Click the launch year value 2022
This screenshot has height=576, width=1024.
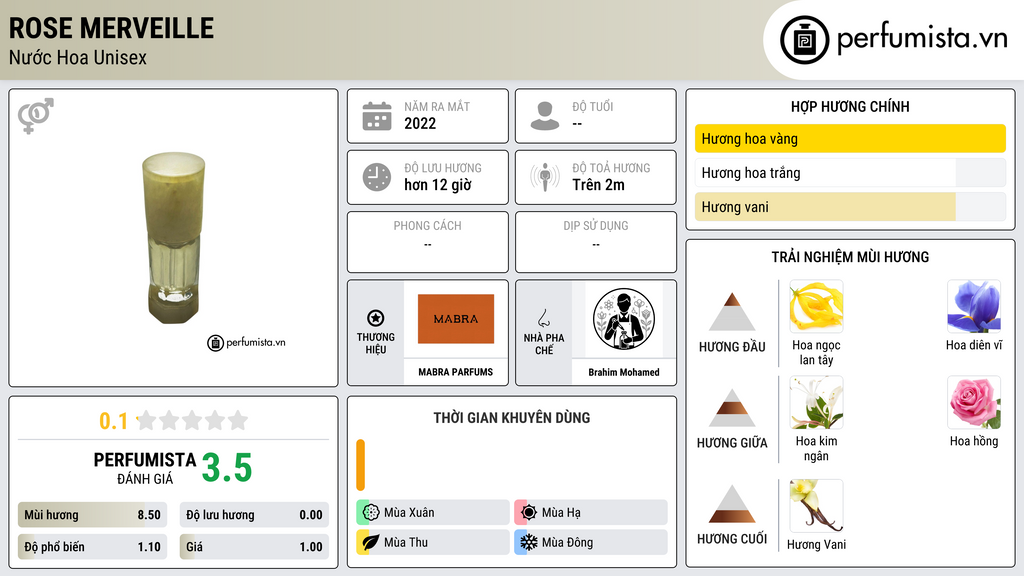tap(420, 123)
